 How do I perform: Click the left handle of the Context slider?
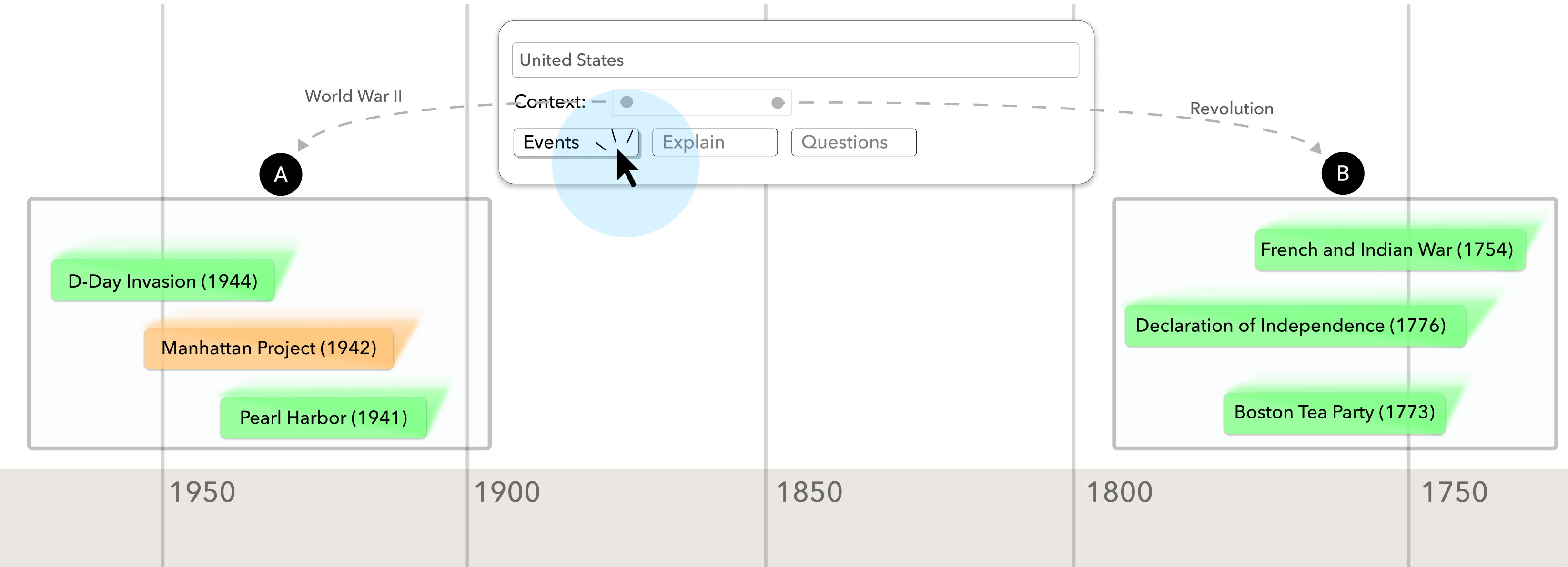coord(627,102)
